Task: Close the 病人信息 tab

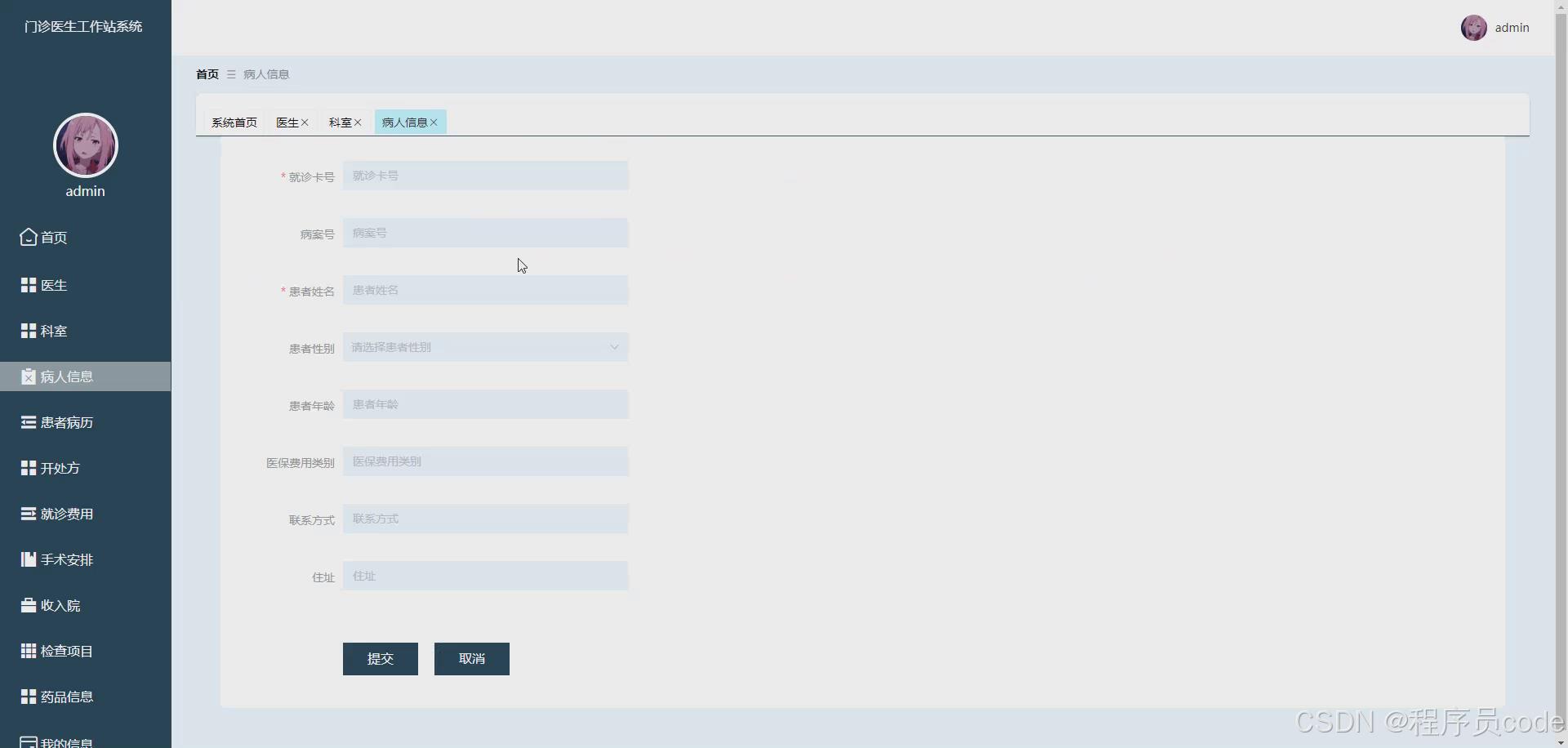Action: 434,122
